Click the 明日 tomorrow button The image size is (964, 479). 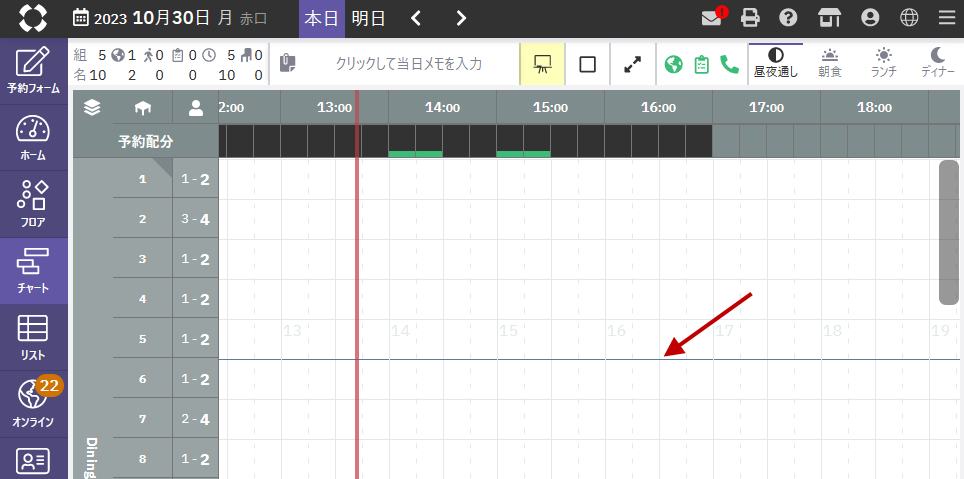point(368,18)
